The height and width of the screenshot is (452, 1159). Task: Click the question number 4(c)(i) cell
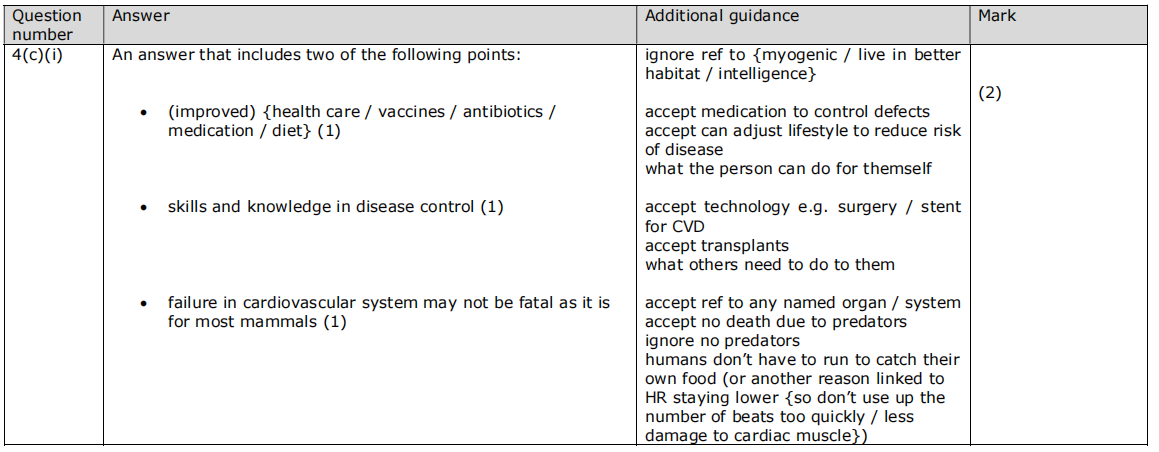click(x=38, y=55)
